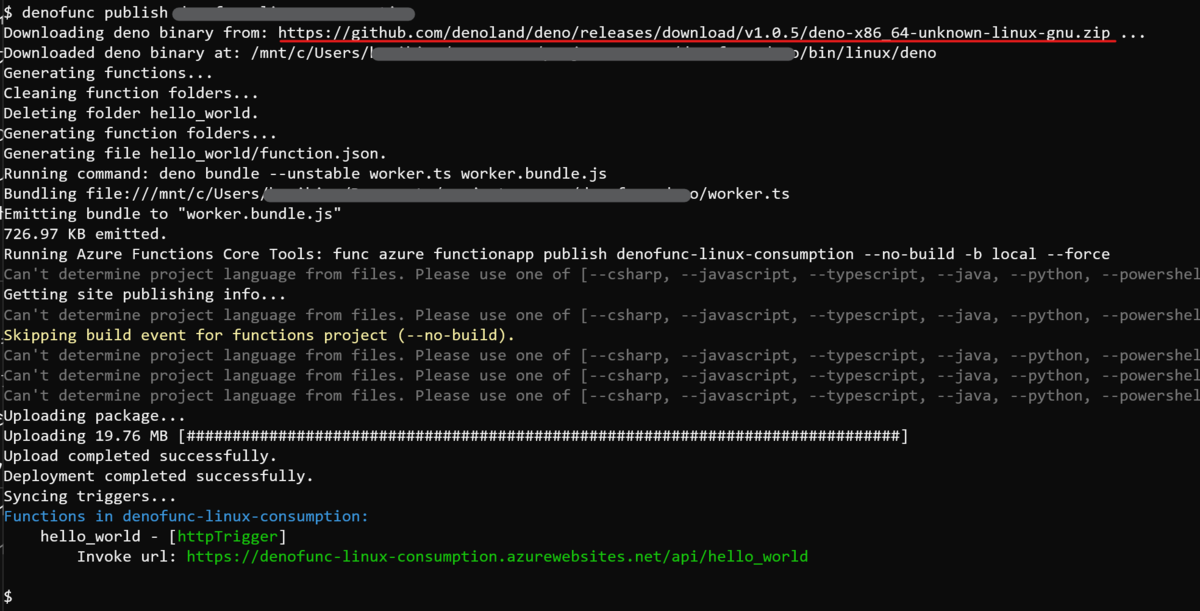Click the 'hello_world' function name in output

coord(89,536)
